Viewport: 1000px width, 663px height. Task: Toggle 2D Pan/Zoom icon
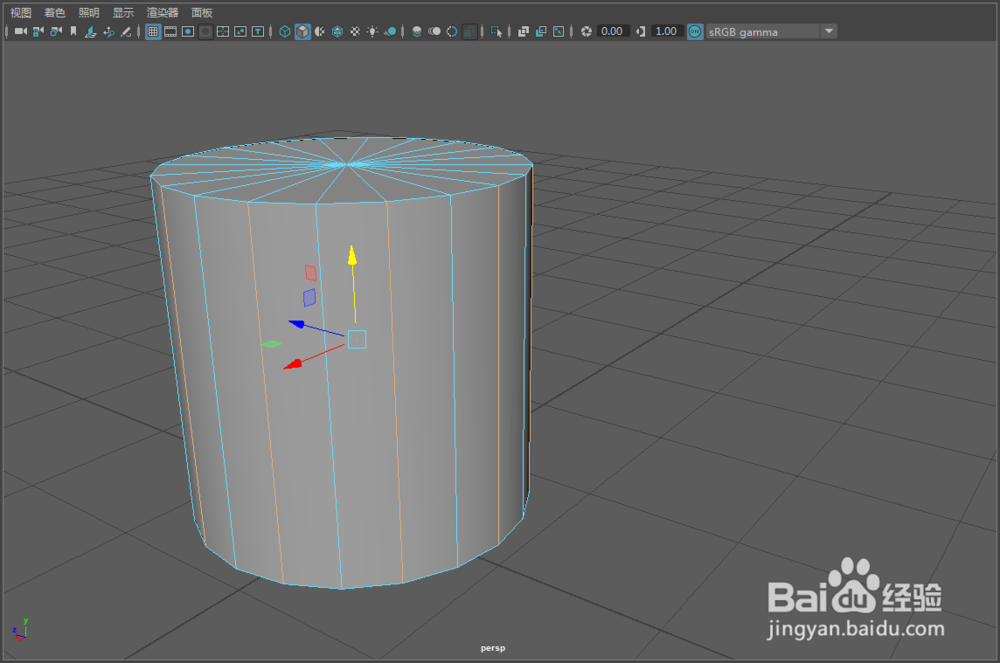pyautogui.click(x=108, y=31)
